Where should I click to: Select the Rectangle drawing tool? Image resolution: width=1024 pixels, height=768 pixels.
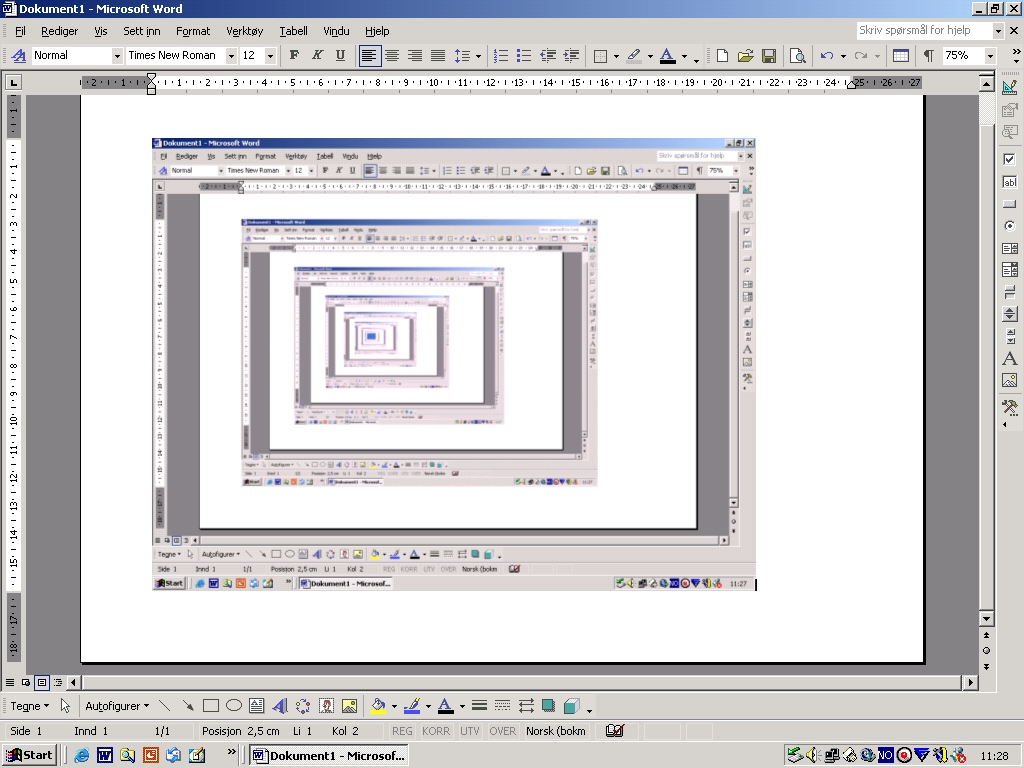pos(210,706)
